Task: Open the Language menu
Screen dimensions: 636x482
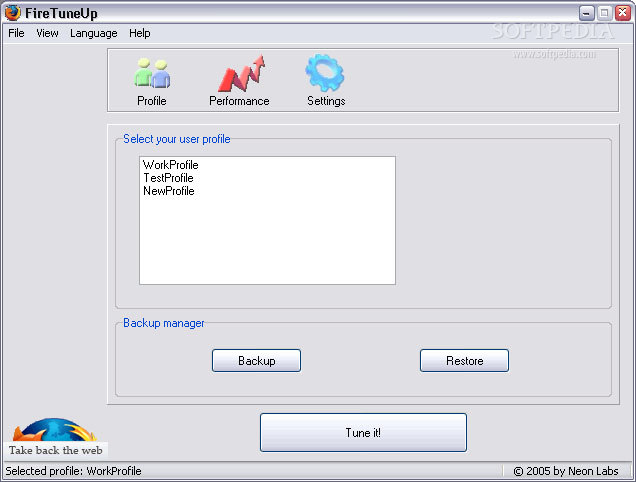Action: click(94, 33)
